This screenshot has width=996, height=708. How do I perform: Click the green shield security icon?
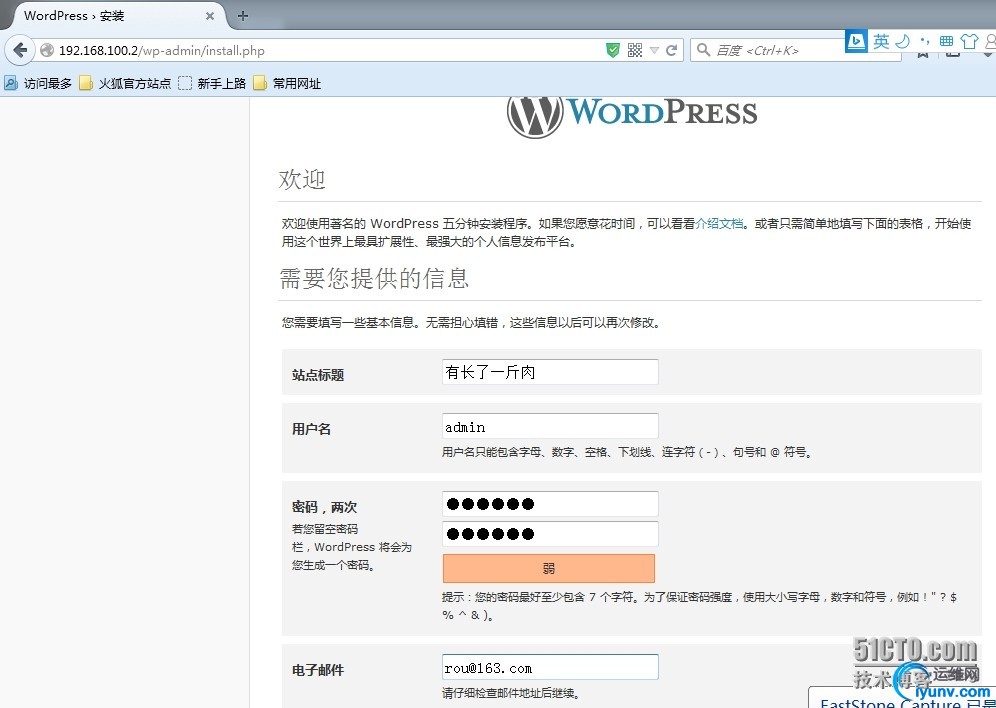613,50
